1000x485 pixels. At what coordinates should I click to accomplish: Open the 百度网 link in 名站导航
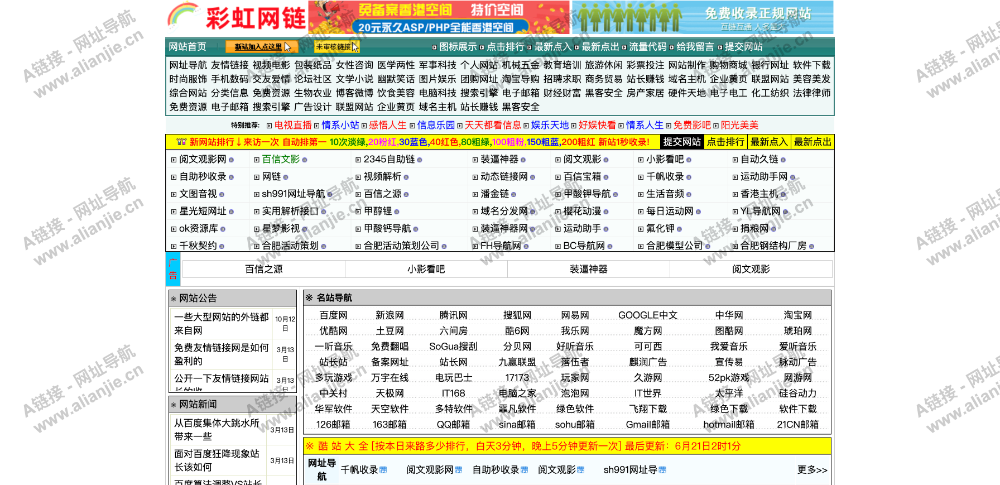334,315
